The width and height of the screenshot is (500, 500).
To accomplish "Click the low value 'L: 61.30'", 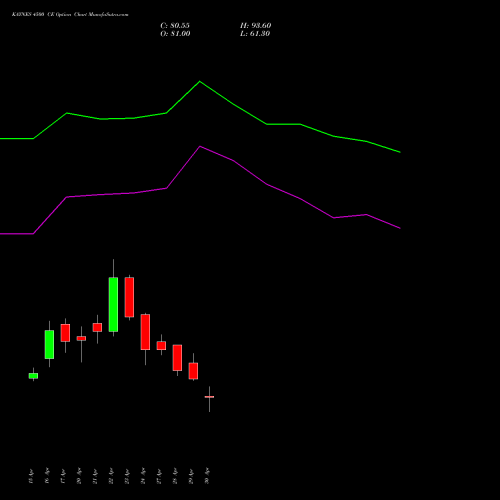I will [255, 33].
